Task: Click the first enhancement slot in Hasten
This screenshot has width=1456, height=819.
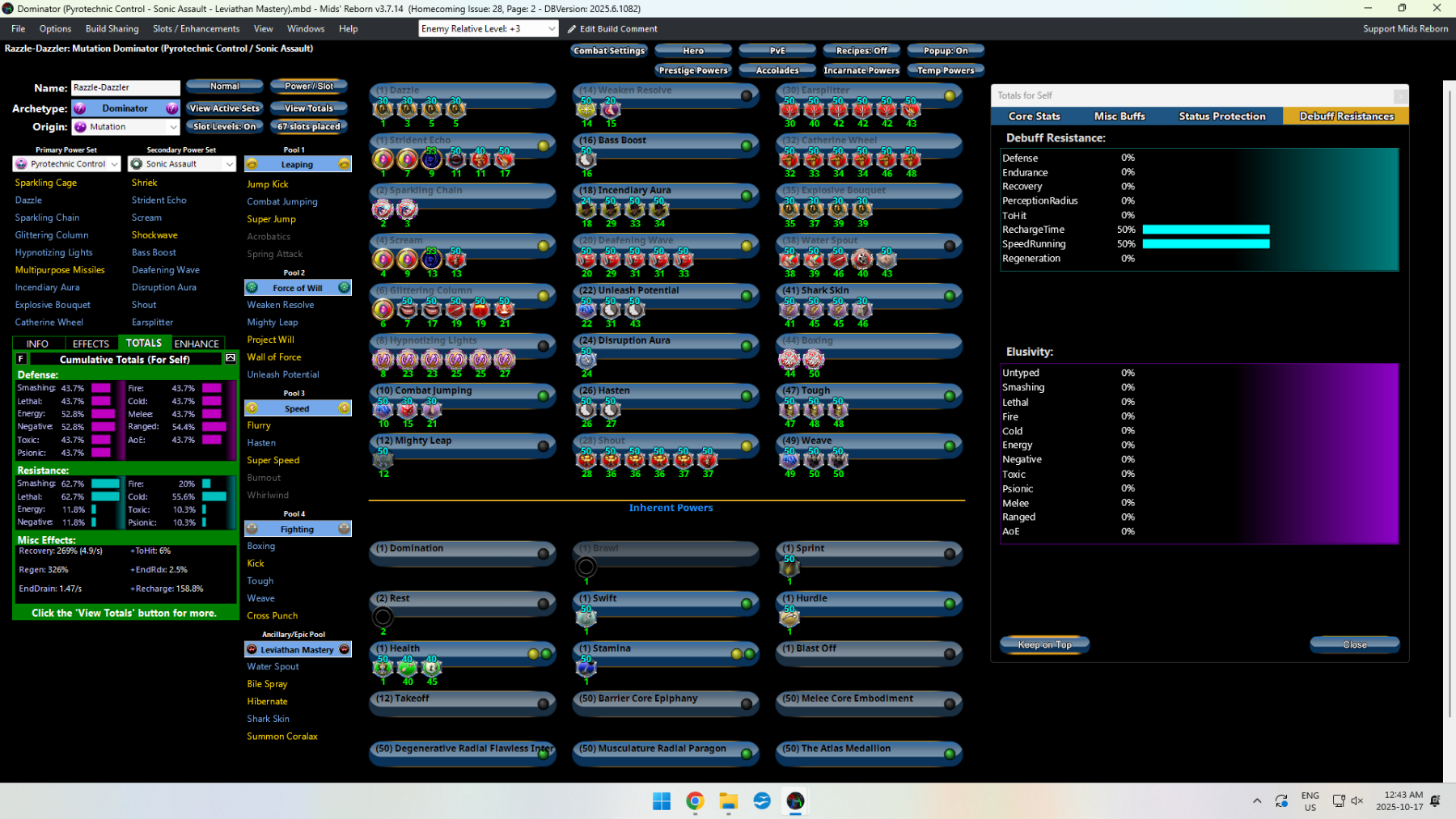Action: point(586,409)
